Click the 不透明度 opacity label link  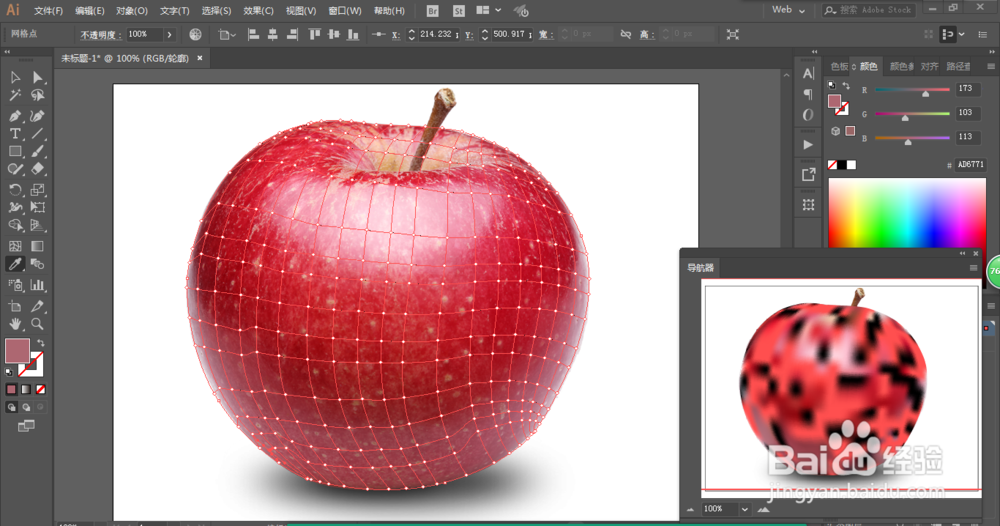(100, 34)
